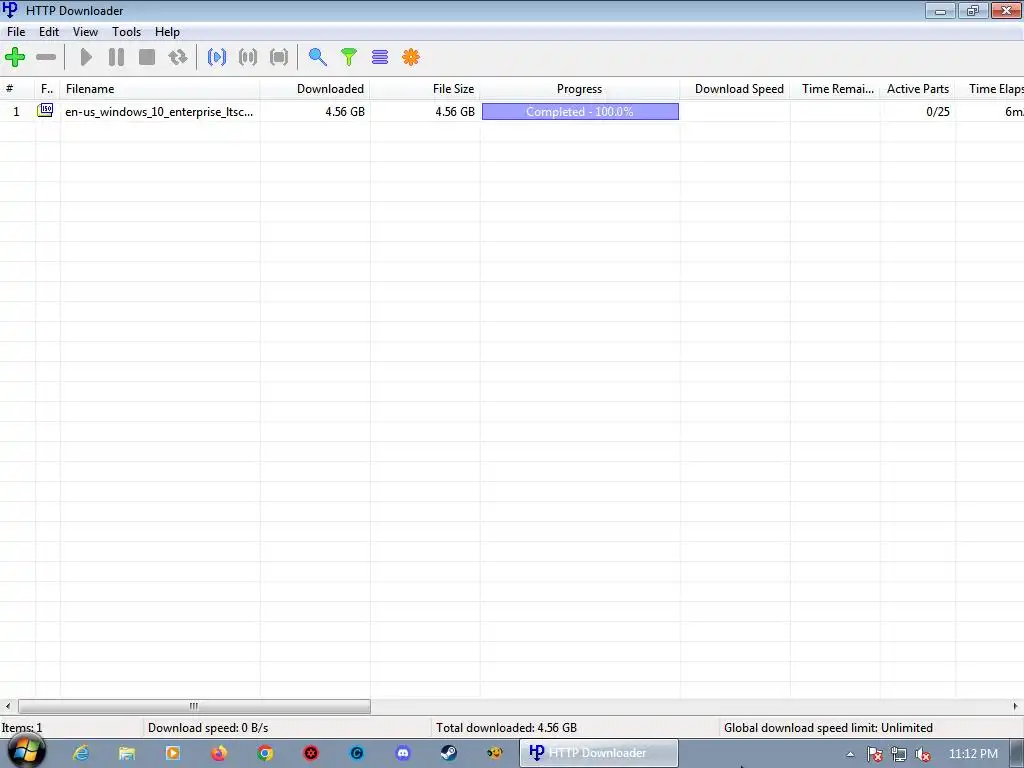1024x768 pixels.
Task: Sort by the Download Speed column header
Action: click(735, 89)
